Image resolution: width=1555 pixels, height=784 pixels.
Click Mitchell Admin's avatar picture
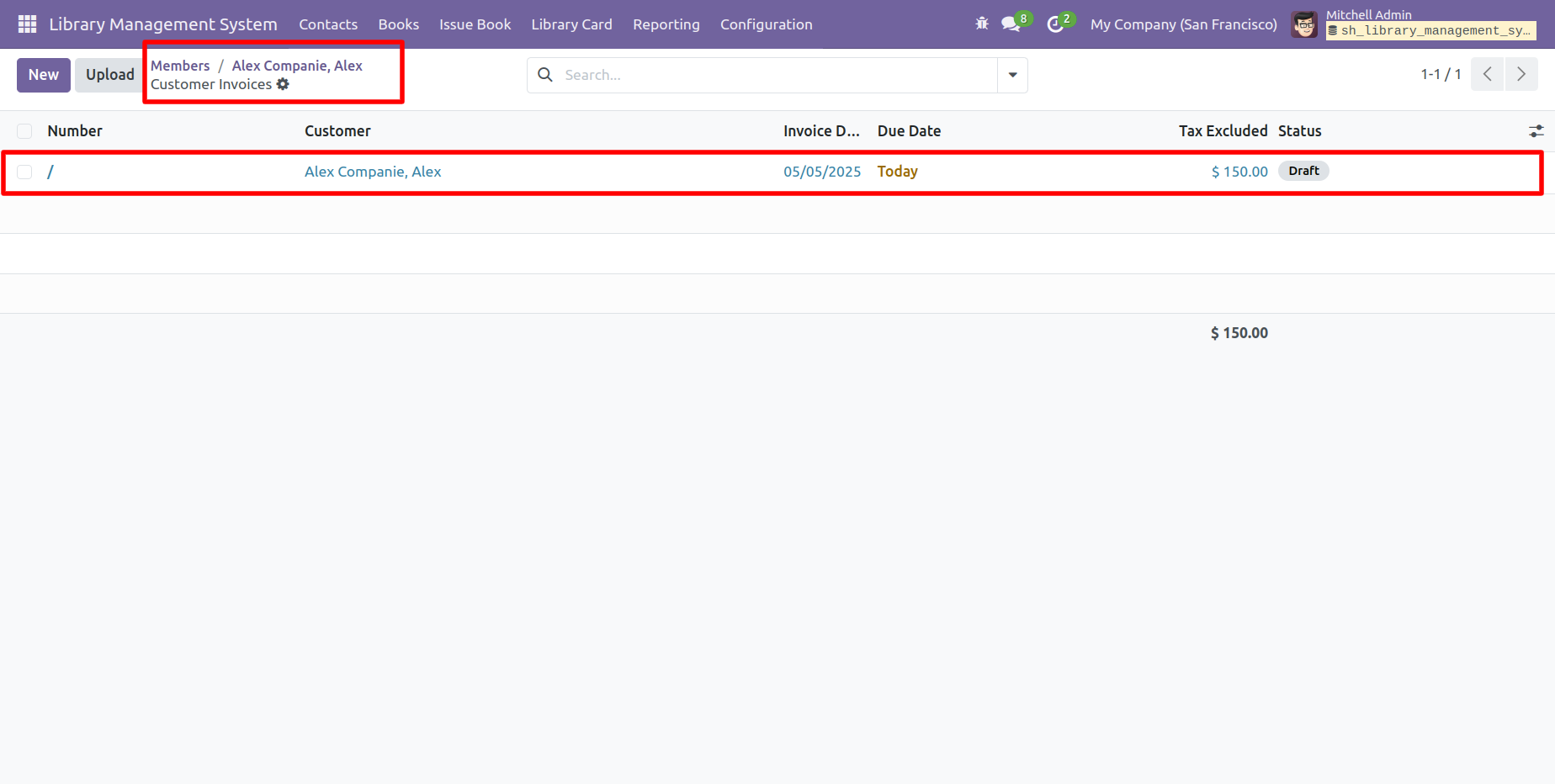(x=1304, y=24)
